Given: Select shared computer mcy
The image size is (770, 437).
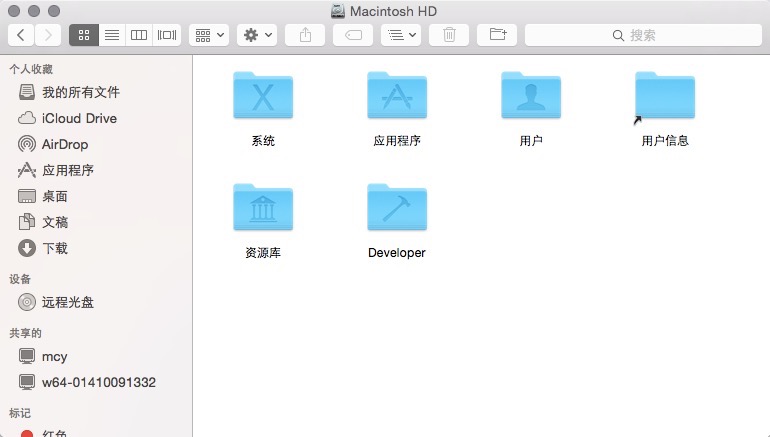Looking at the screenshot, I should click(x=96, y=356).
